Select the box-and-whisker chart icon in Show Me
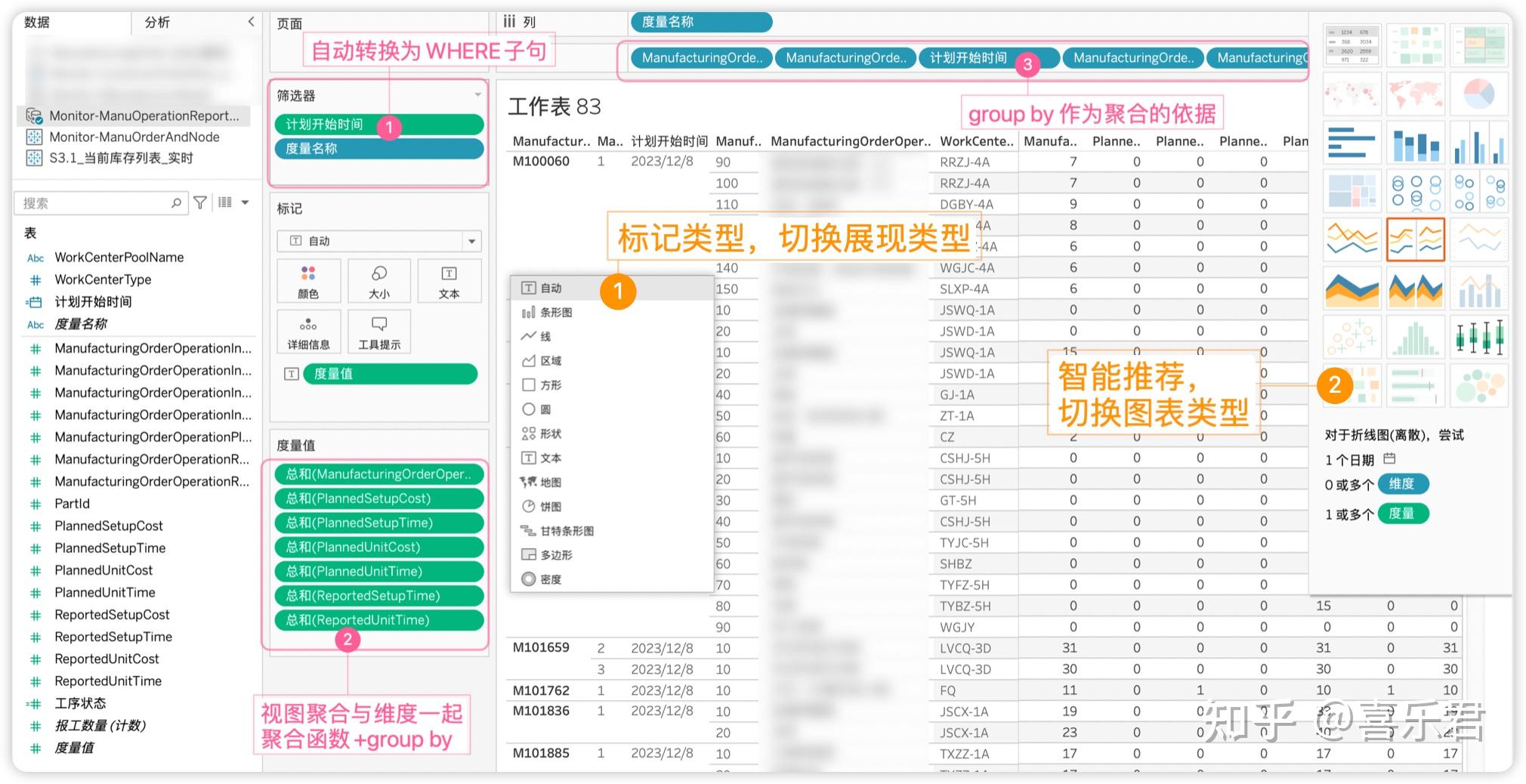 pyautogui.click(x=1478, y=338)
